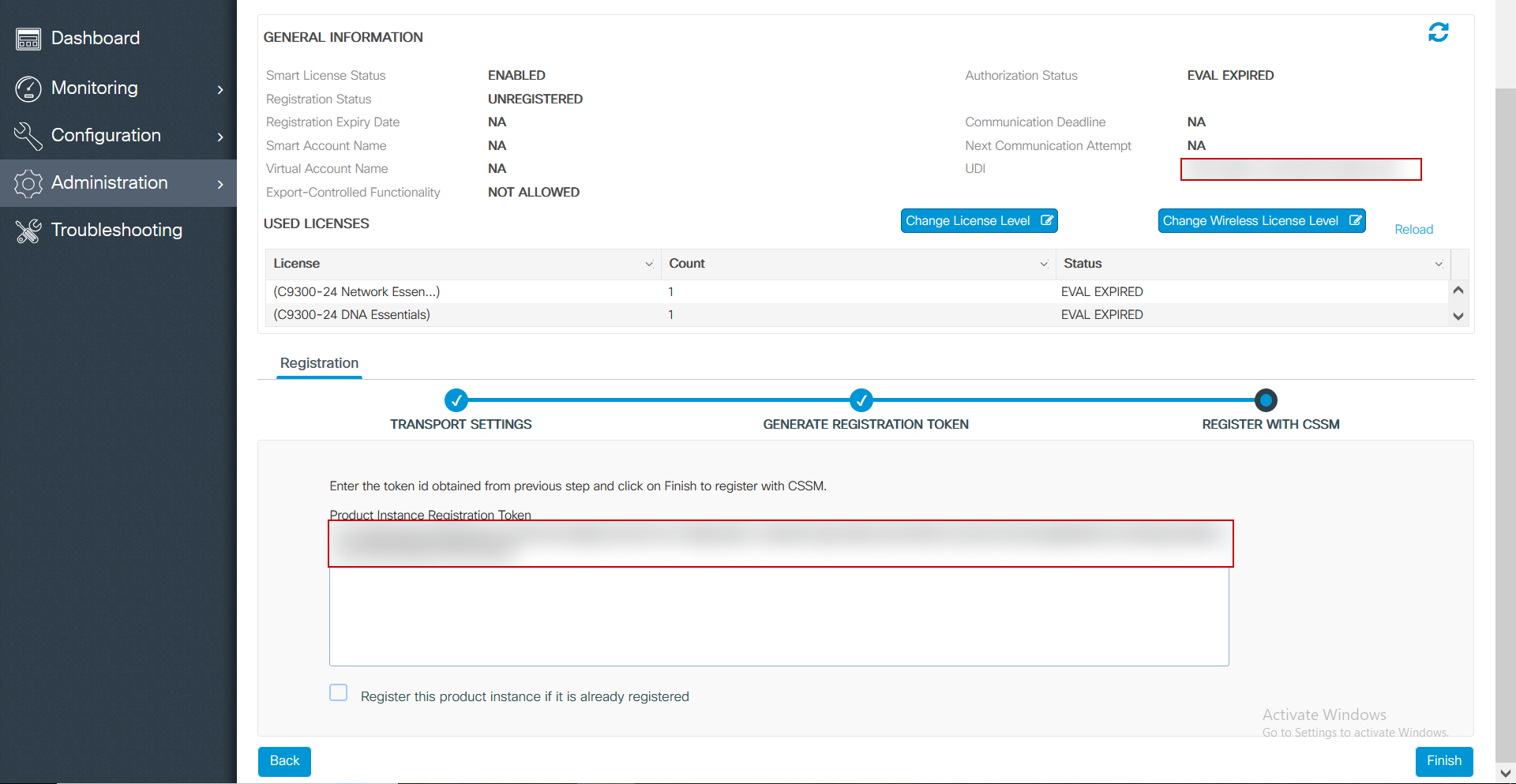Screen dimensions: 1516x784
Task: Click the GENERATE REGISTRATION TOKEN step label
Action: pos(866,424)
